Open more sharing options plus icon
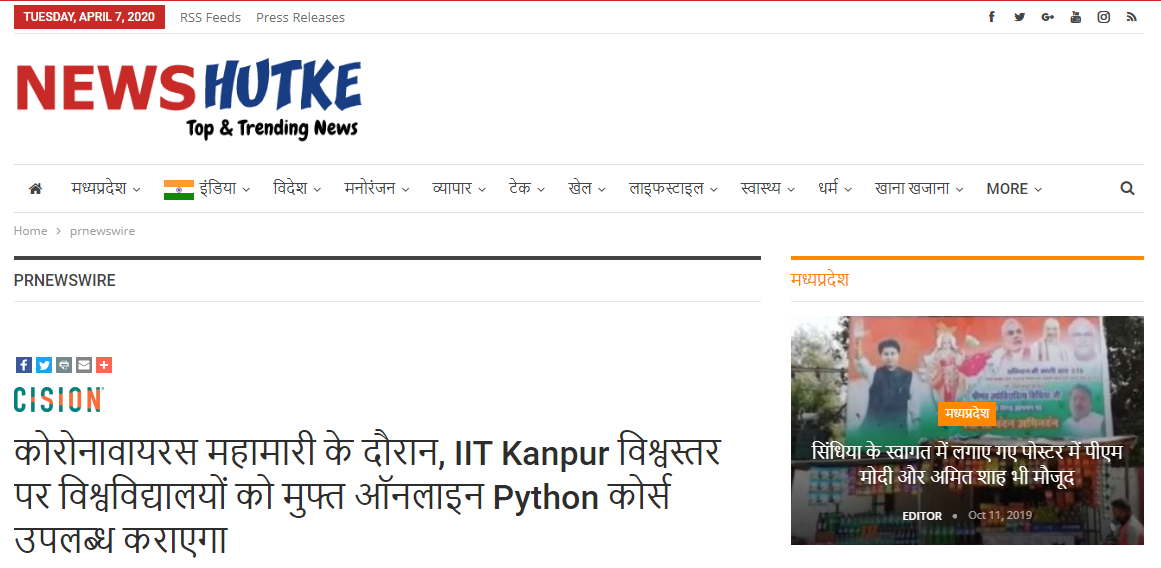The image size is (1161, 568). 104,365
